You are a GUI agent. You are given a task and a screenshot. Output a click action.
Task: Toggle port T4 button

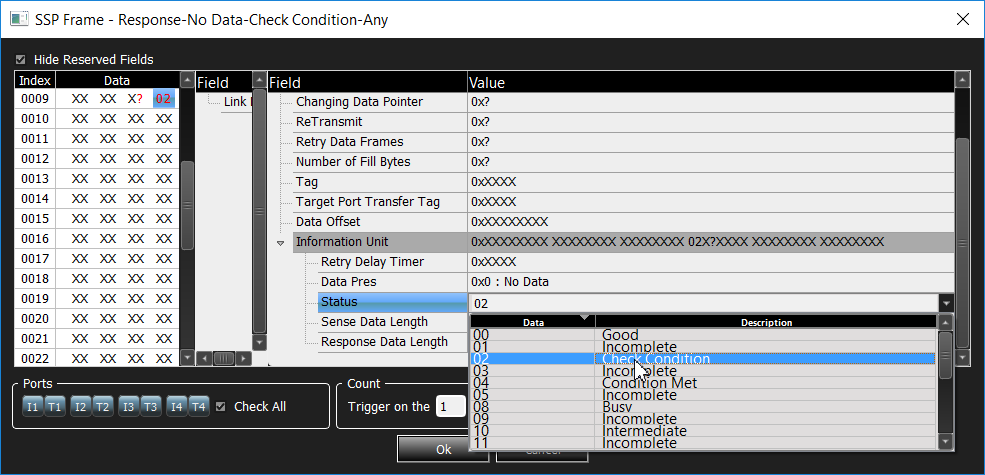click(x=199, y=407)
